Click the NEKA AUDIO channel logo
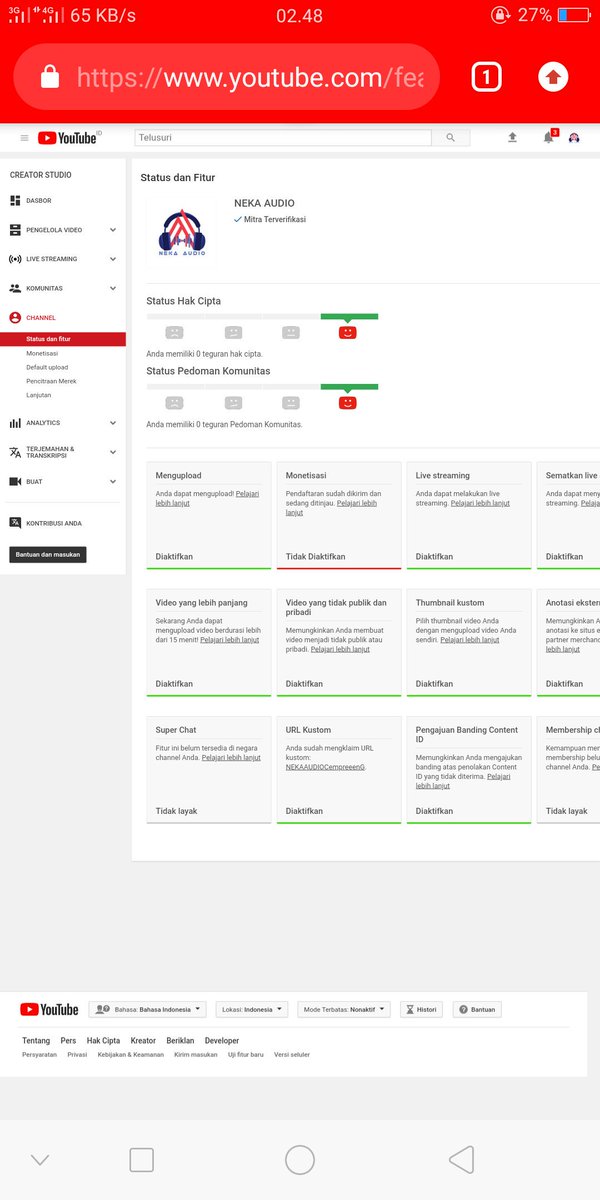600x1200 pixels. [x=182, y=232]
